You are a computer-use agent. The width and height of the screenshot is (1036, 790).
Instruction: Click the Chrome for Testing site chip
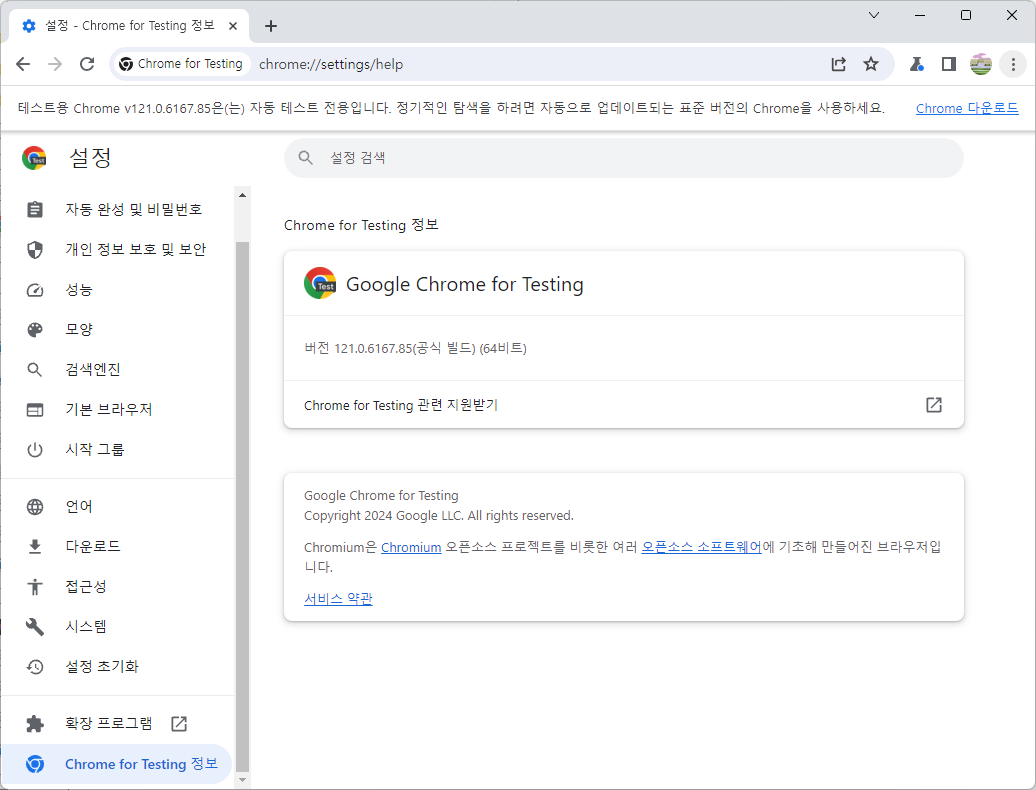(181, 64)
